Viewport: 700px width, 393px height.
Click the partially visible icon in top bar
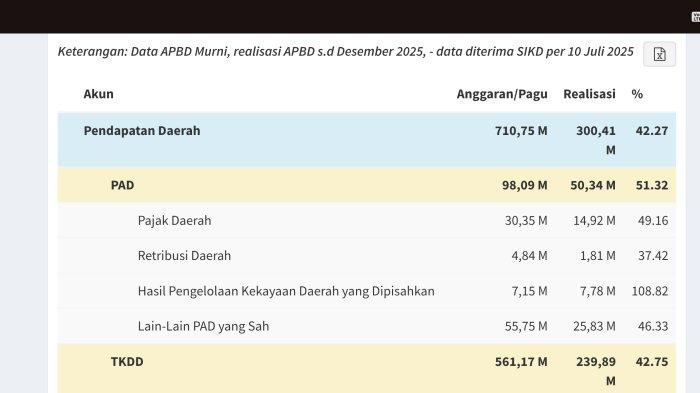coord(696,17)
